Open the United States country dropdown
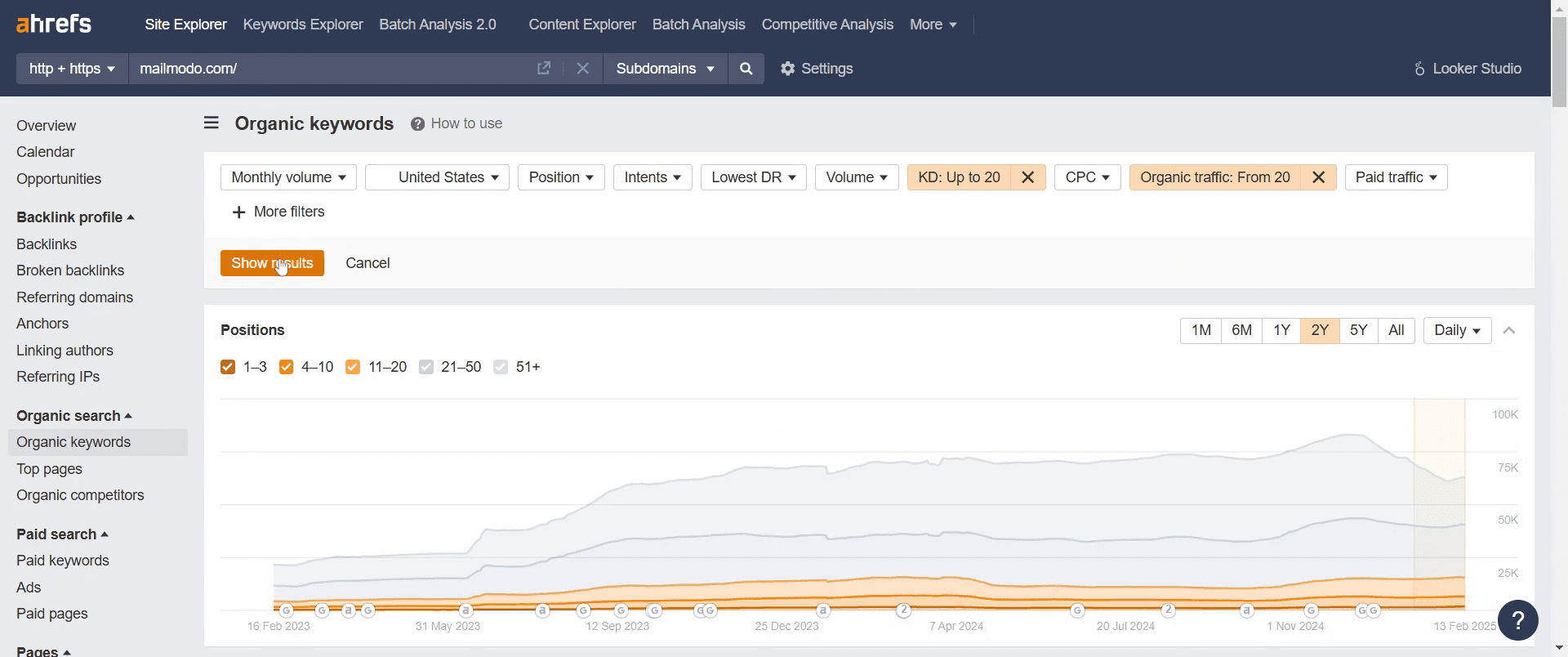Image resolution: width=1568 pixels, height=657 pixels. pos(437,177)
